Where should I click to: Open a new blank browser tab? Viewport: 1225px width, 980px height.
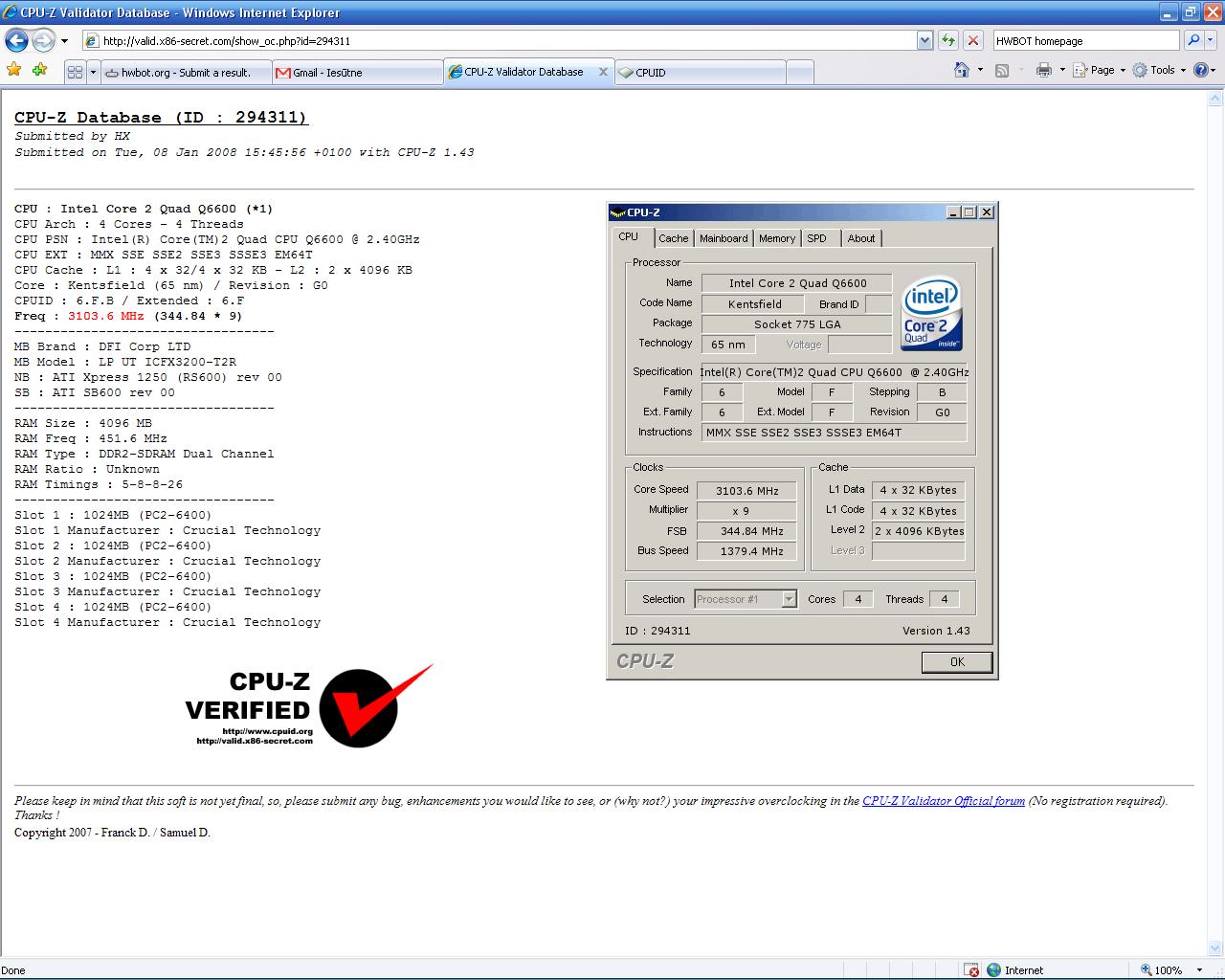(x=800, y=72)
